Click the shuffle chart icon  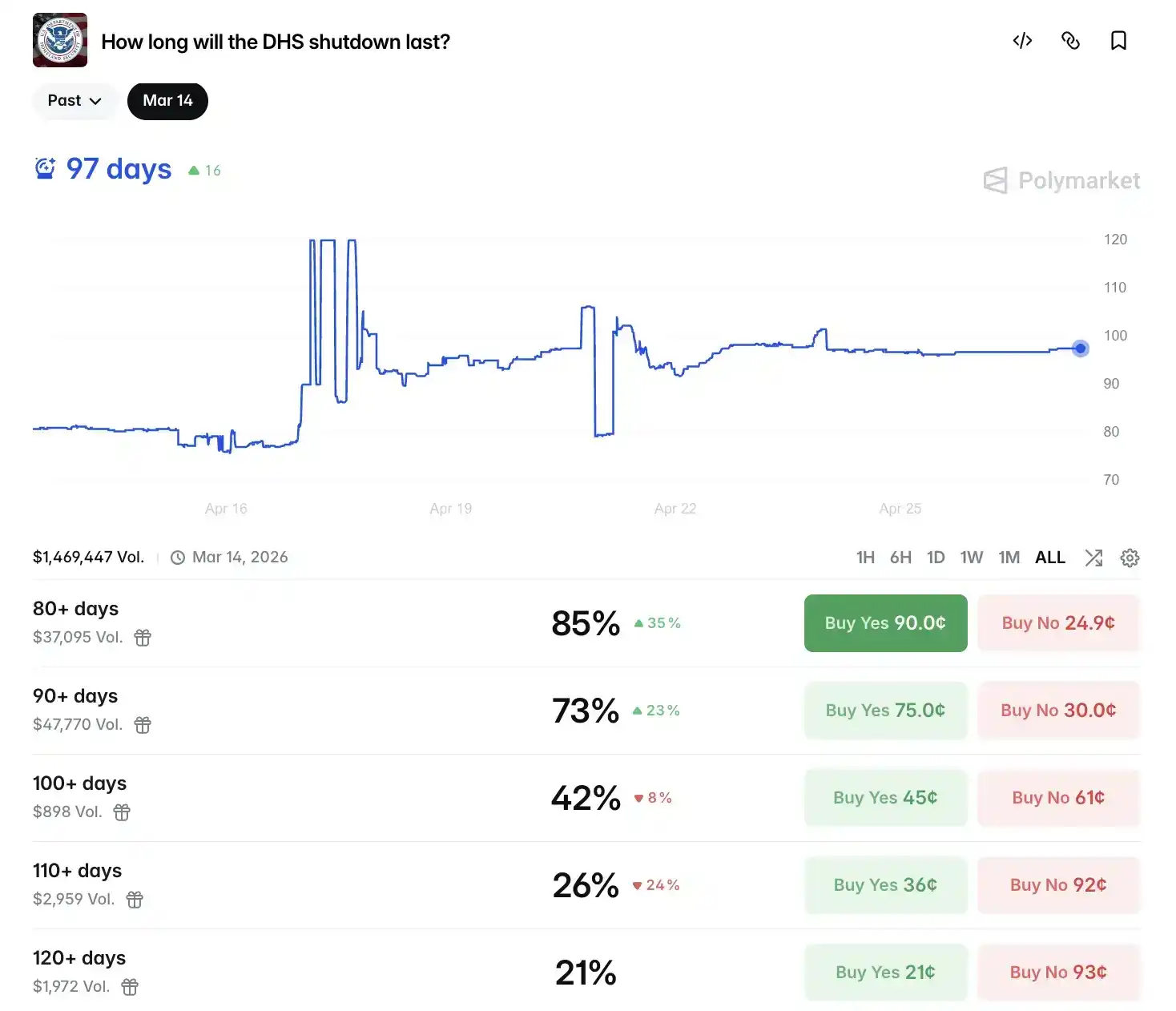(x=1093, y=558)
